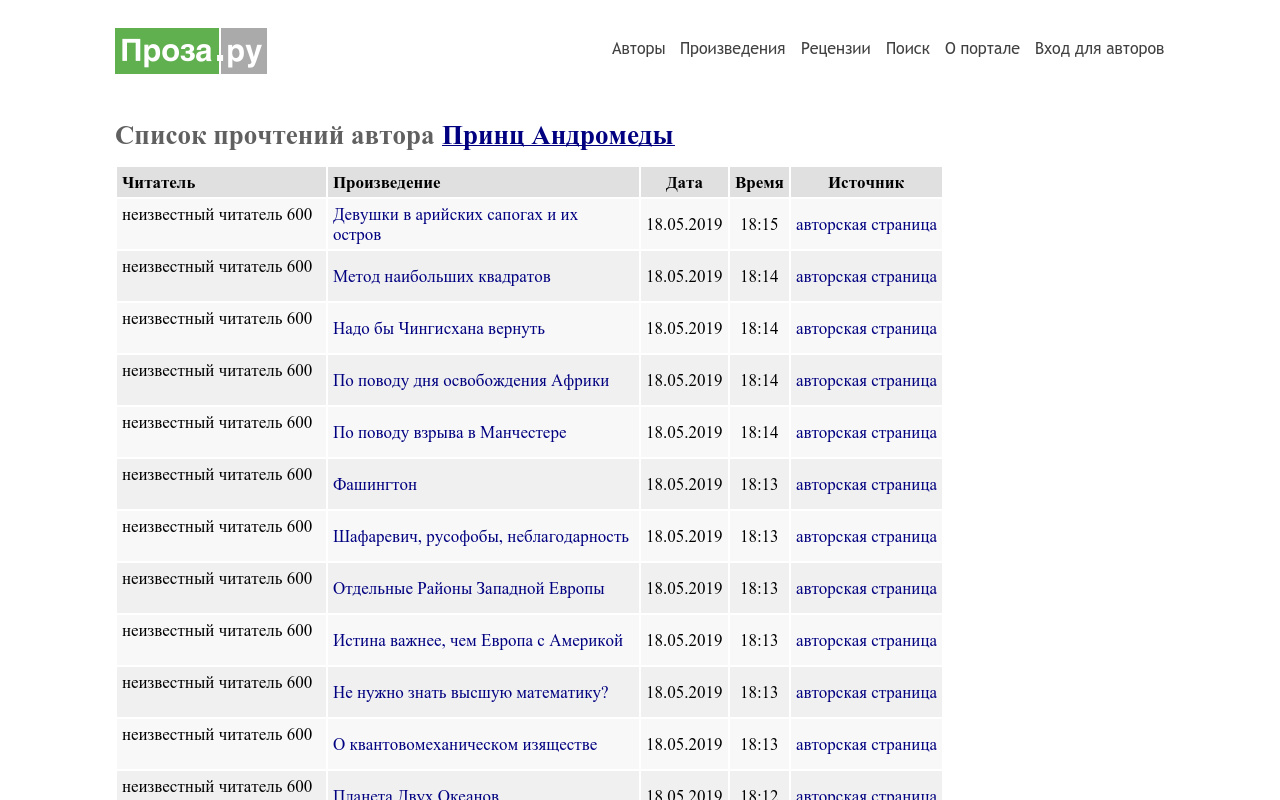Viewport: 1280px width, 800px height.
Task: Click time 18:13 in Шафаревич row
Action: 759,536
